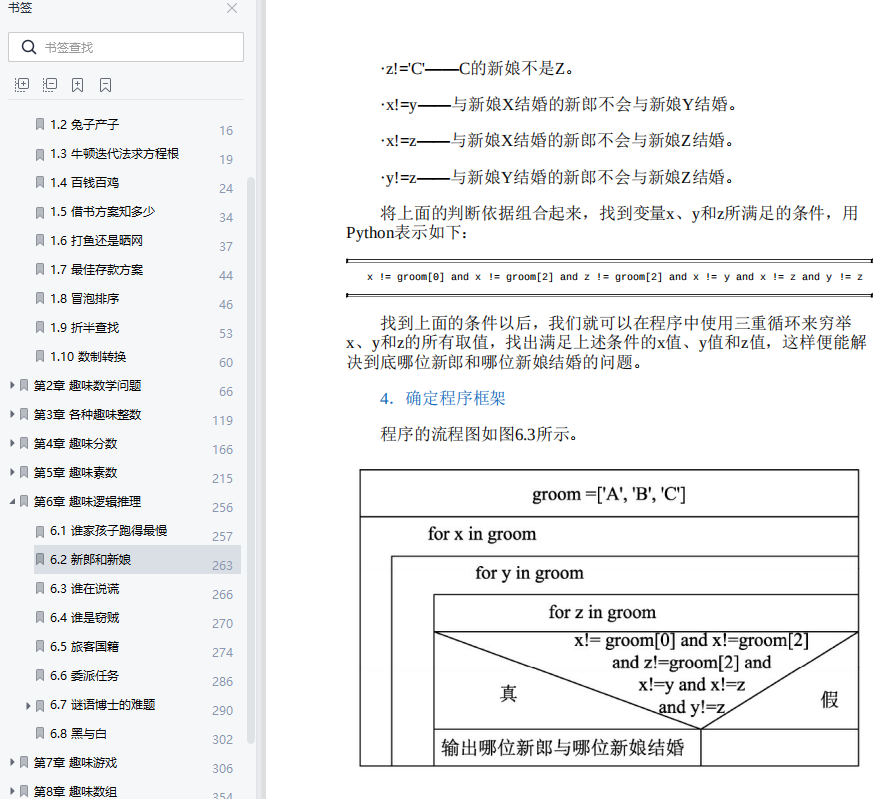Open bookmark 6.3 谁在说谎

click(x=84, y=589)
